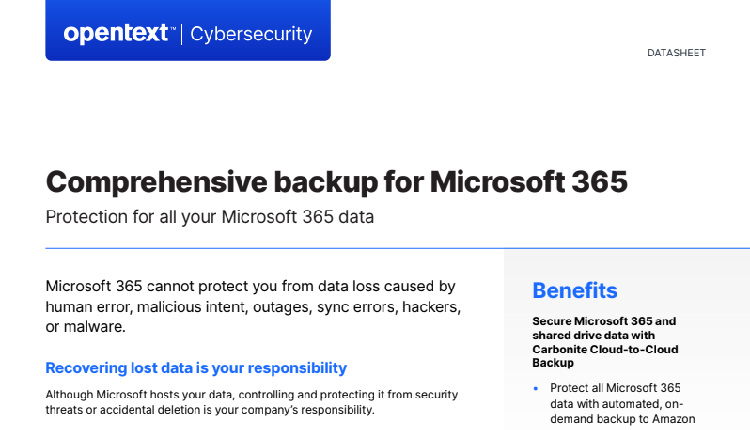Image resolution: width=750 pixels, height=430 pixels.
Task: Click the Cybersecurity text in the banner
Action: (251, 34)
